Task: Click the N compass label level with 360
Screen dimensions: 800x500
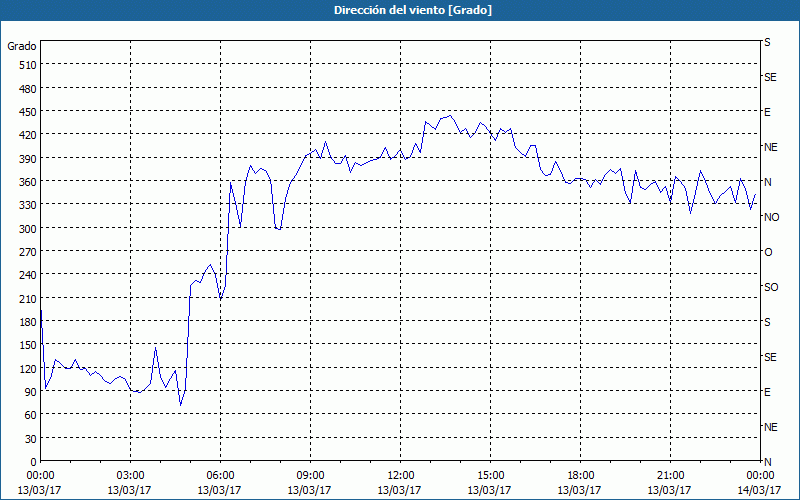Action: pyautogui.click(x=767, y=182)
